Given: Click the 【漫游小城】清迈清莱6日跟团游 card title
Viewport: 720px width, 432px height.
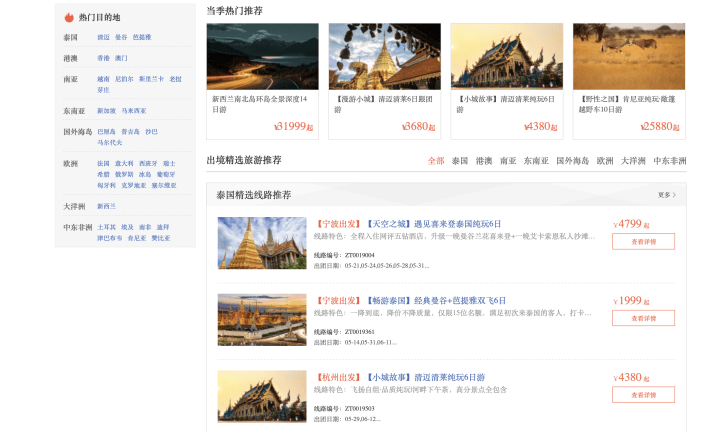Looking at the screenshot, I should (384, 105).
